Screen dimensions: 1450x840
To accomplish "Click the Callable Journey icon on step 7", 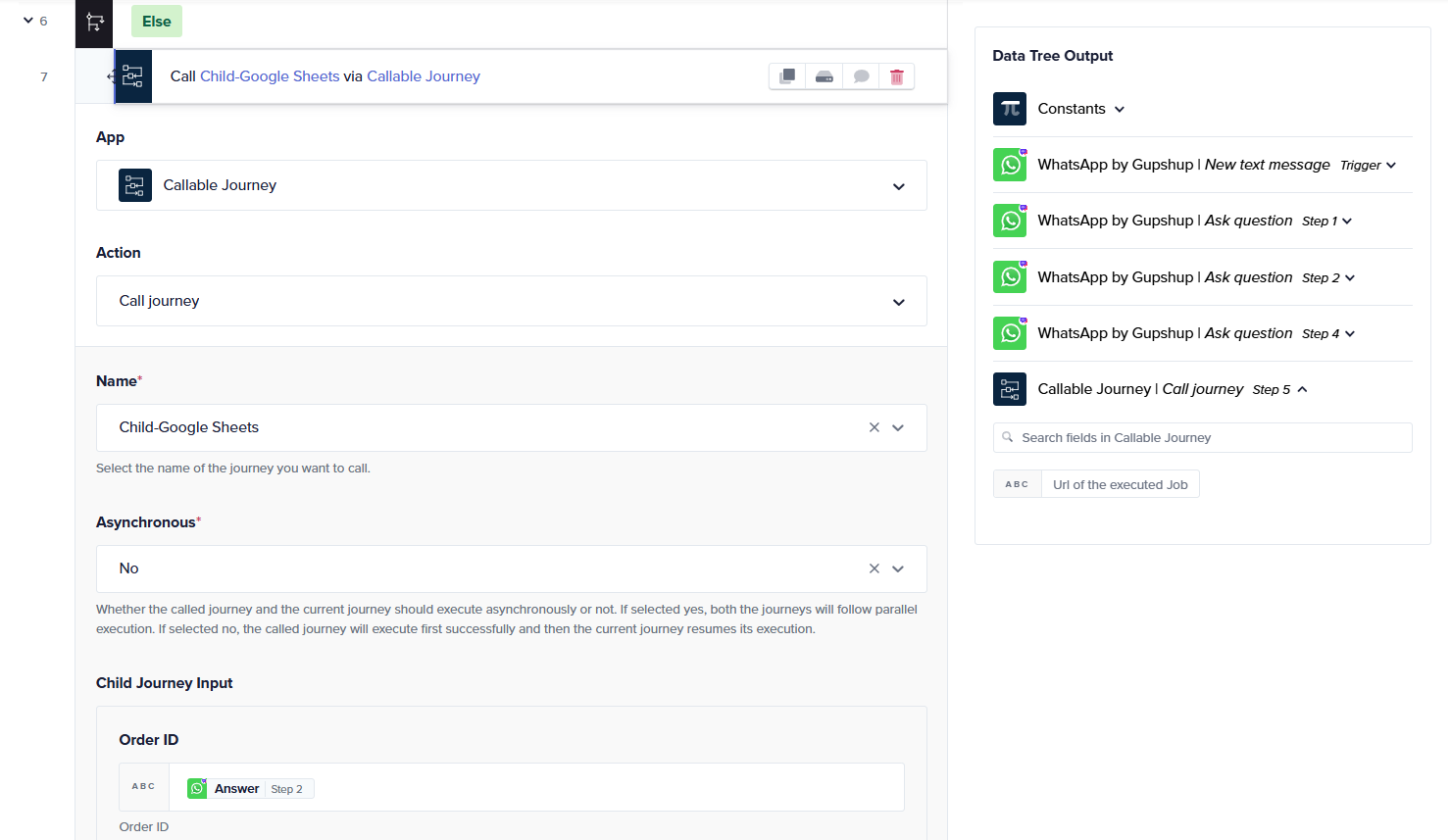I will 133,76.
